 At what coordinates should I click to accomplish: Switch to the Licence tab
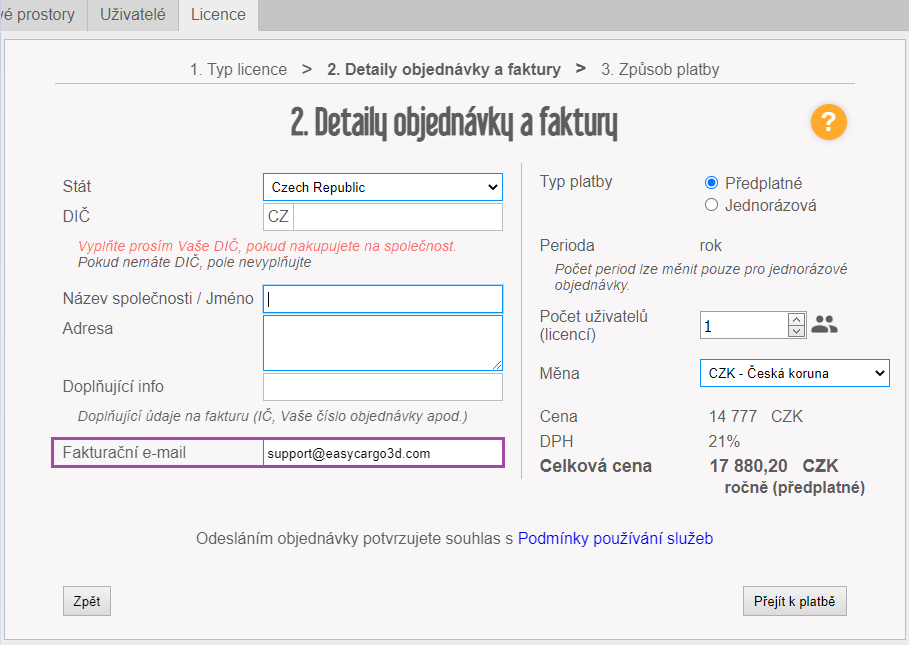pyautogui.click(x=218, y=14)
